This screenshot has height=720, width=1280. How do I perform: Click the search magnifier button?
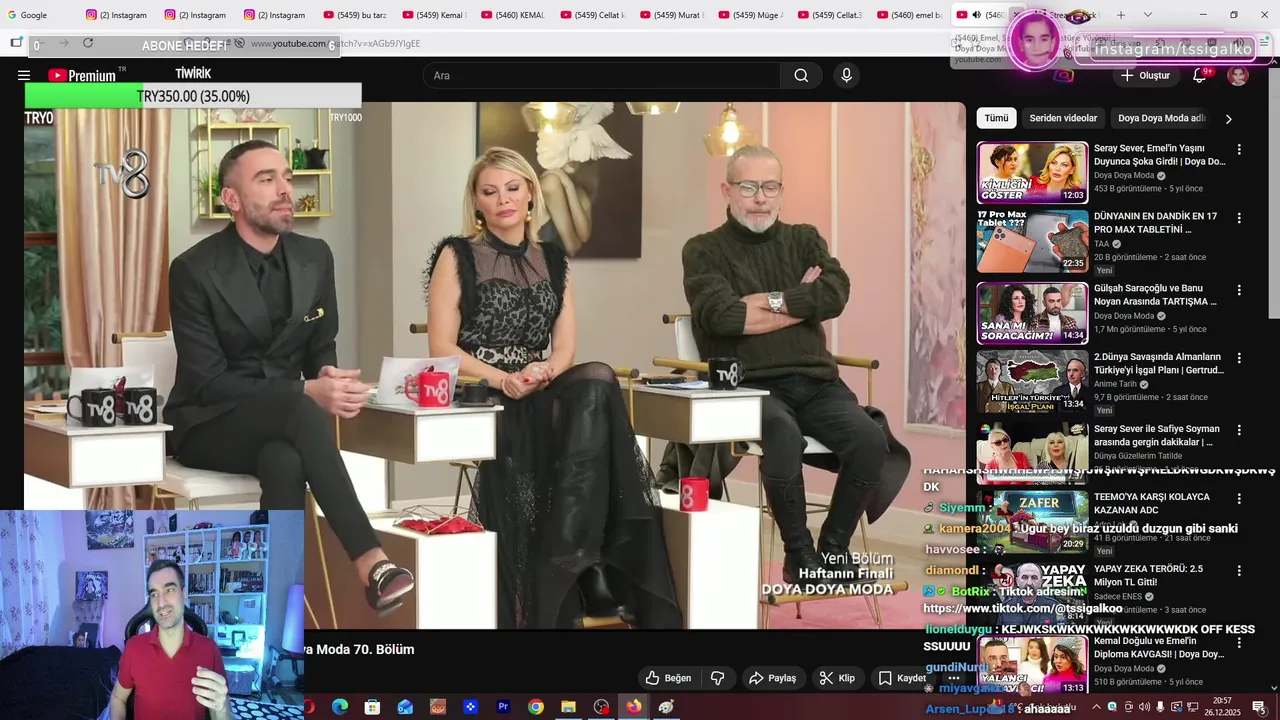click(801, 75)
